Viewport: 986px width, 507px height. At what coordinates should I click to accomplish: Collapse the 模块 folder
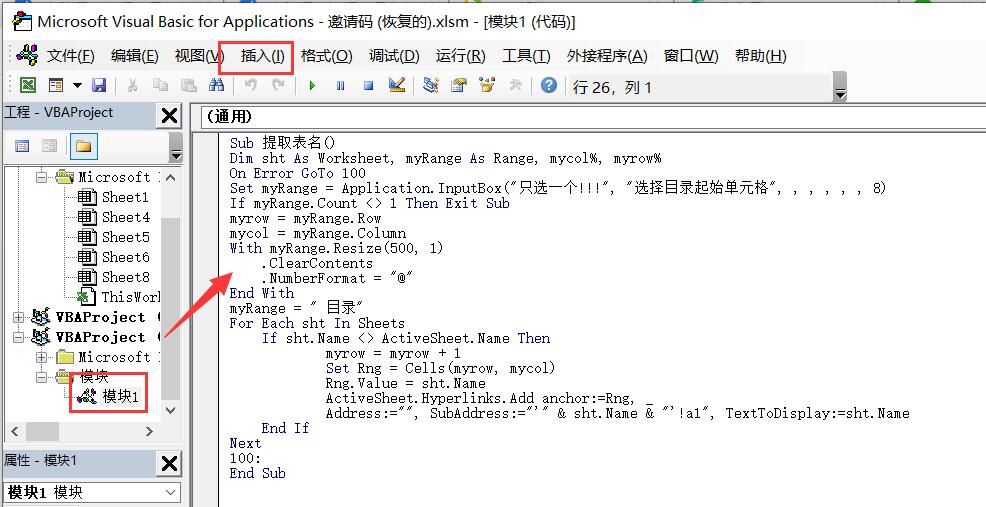pyautogui.click(x=42, y=377)
